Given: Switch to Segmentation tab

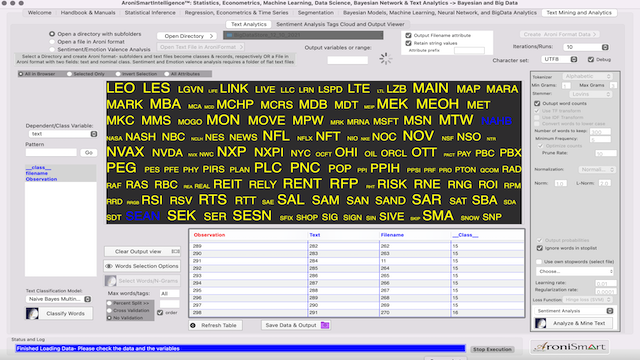Looking at the screenshot, I should point(316,13).
